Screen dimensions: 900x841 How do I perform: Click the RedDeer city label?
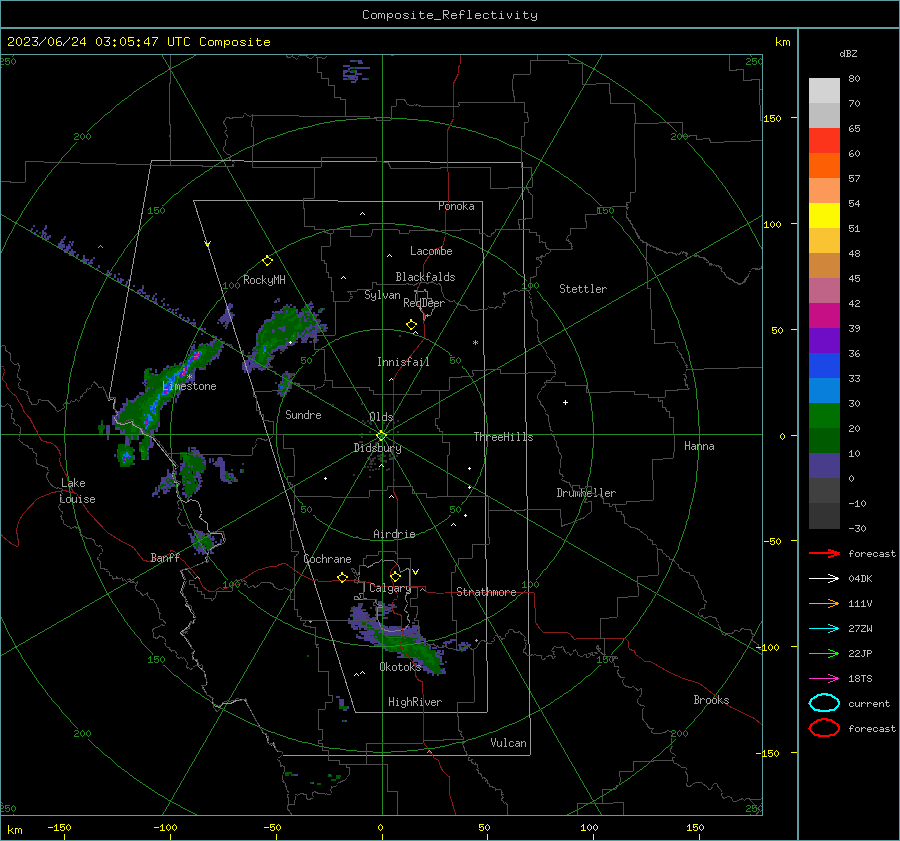point(424,303)
